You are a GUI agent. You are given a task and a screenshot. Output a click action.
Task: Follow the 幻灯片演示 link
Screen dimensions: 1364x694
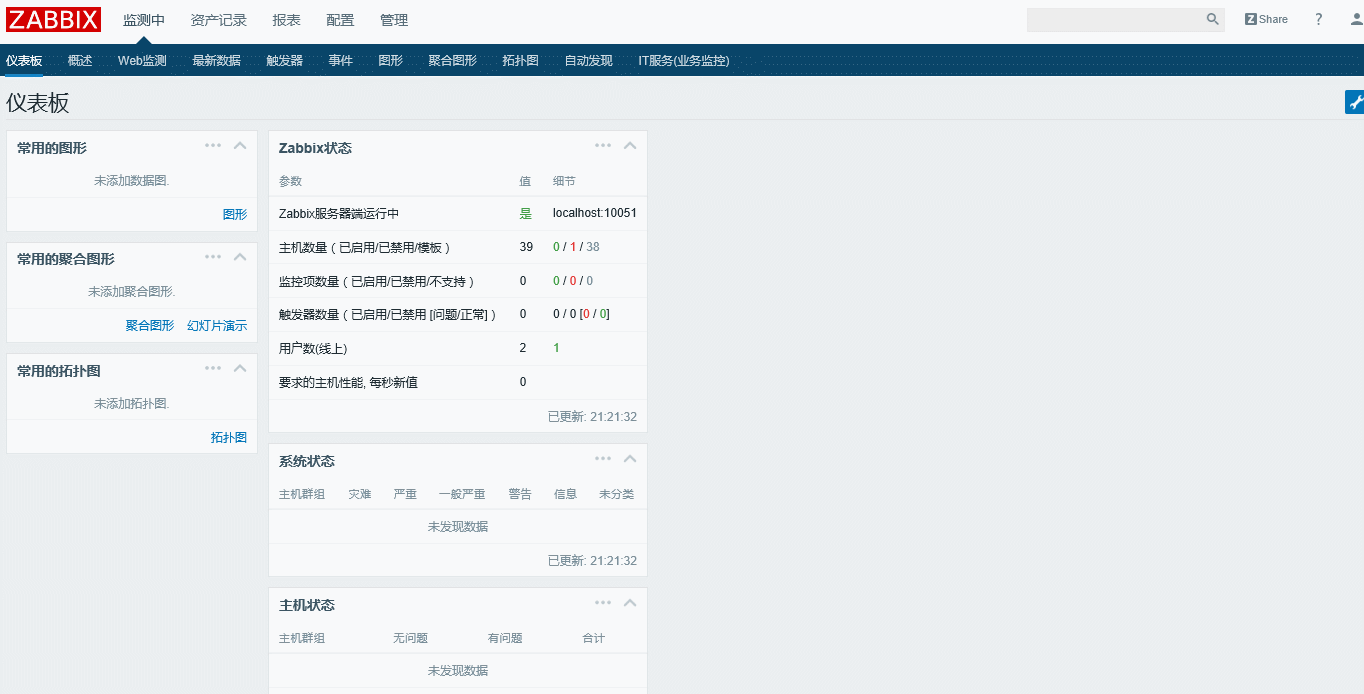pos(217,325)
